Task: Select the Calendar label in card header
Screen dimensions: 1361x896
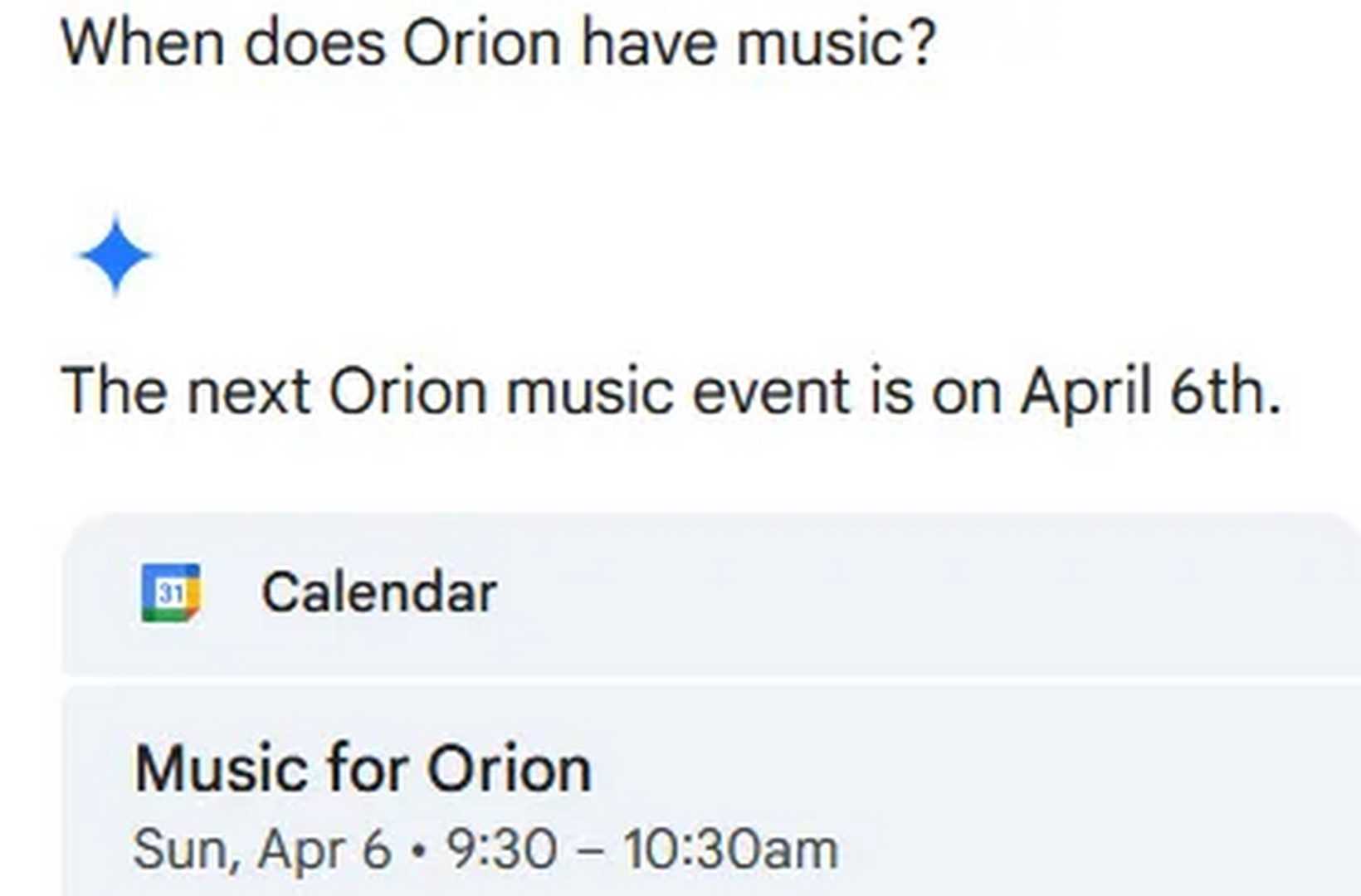Action: coord(379,592)
